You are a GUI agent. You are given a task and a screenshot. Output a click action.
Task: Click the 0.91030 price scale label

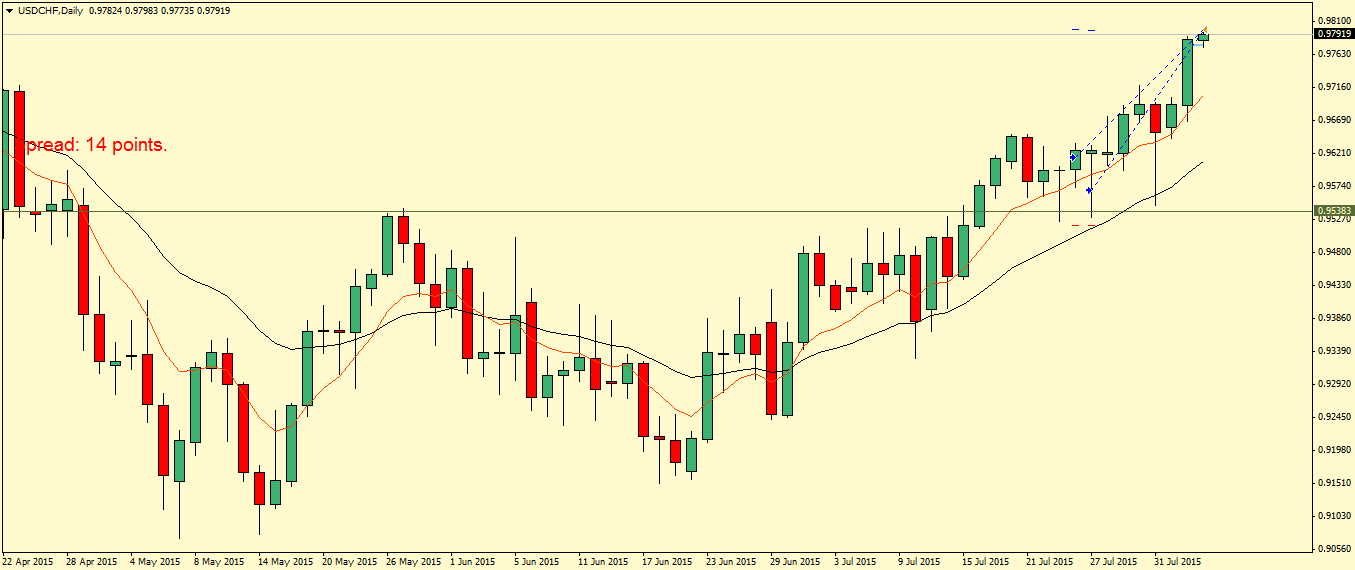(x=1335, y=515)
